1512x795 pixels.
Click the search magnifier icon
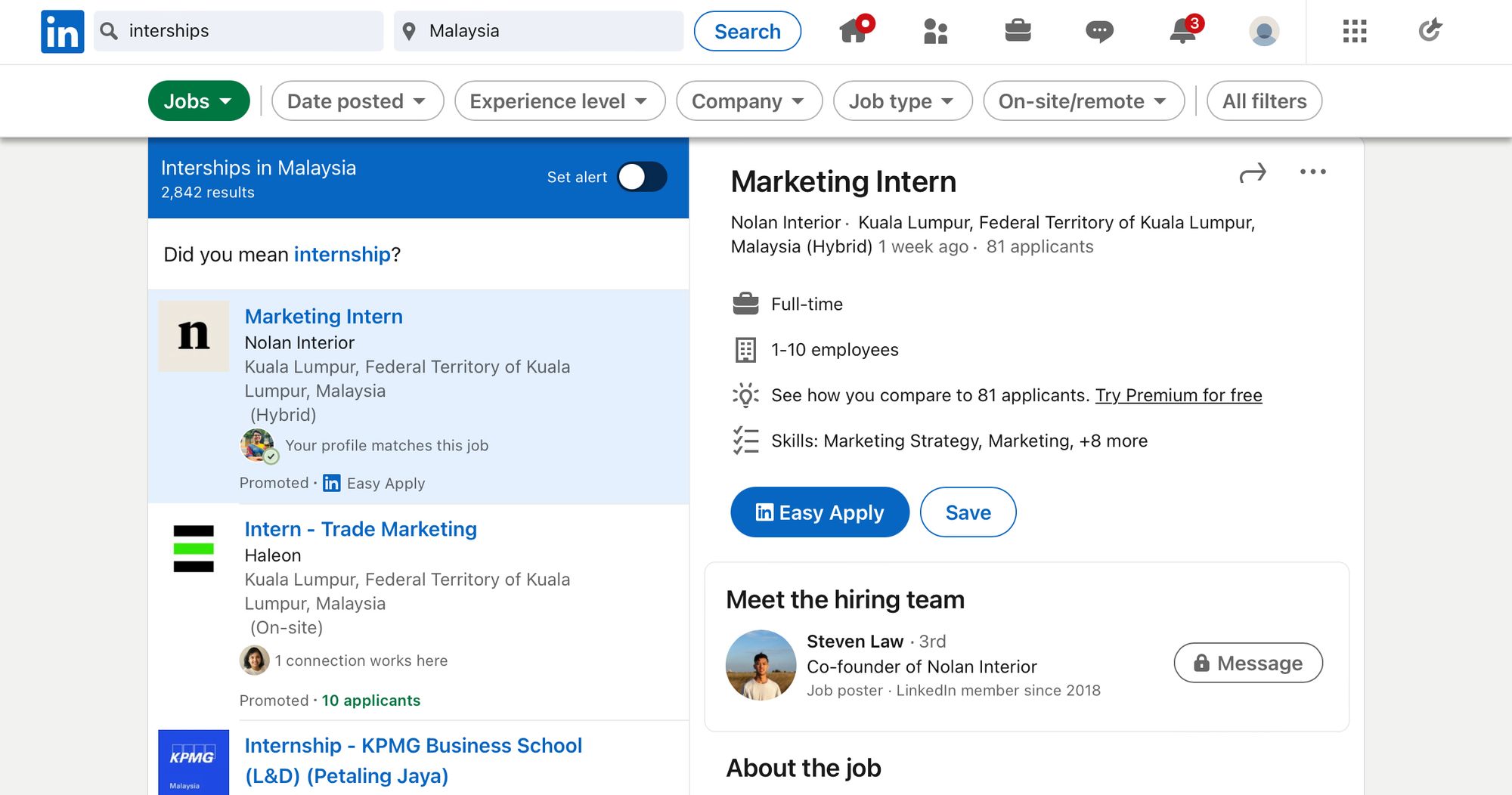click(109, 31)
